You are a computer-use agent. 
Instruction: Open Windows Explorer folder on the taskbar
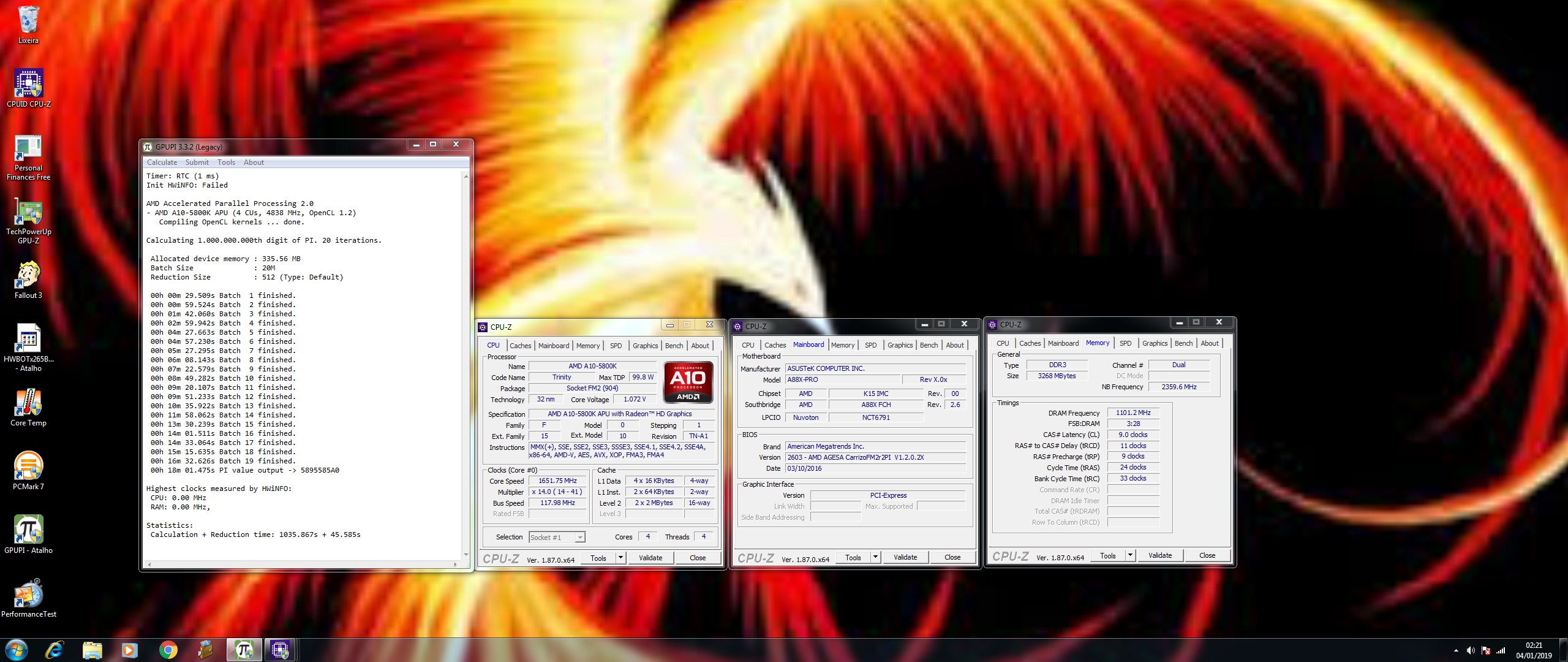(92, 650)
